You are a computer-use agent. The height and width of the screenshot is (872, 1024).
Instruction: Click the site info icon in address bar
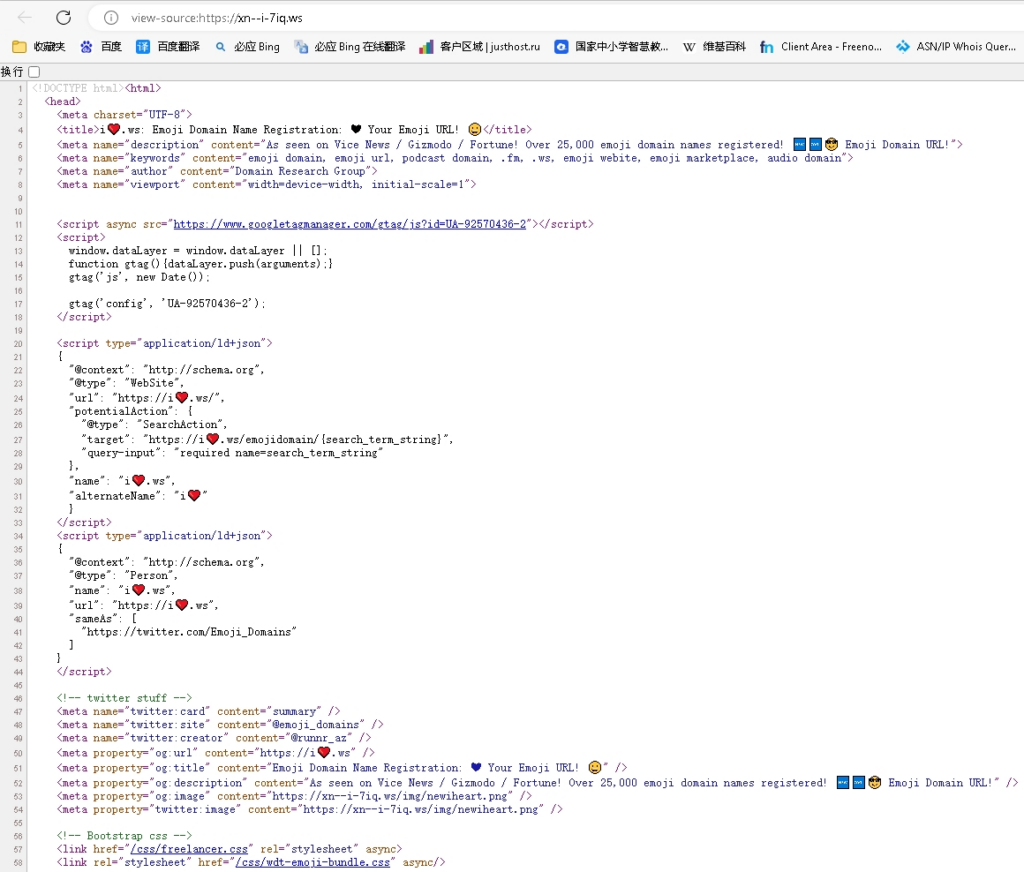point(111,18)
